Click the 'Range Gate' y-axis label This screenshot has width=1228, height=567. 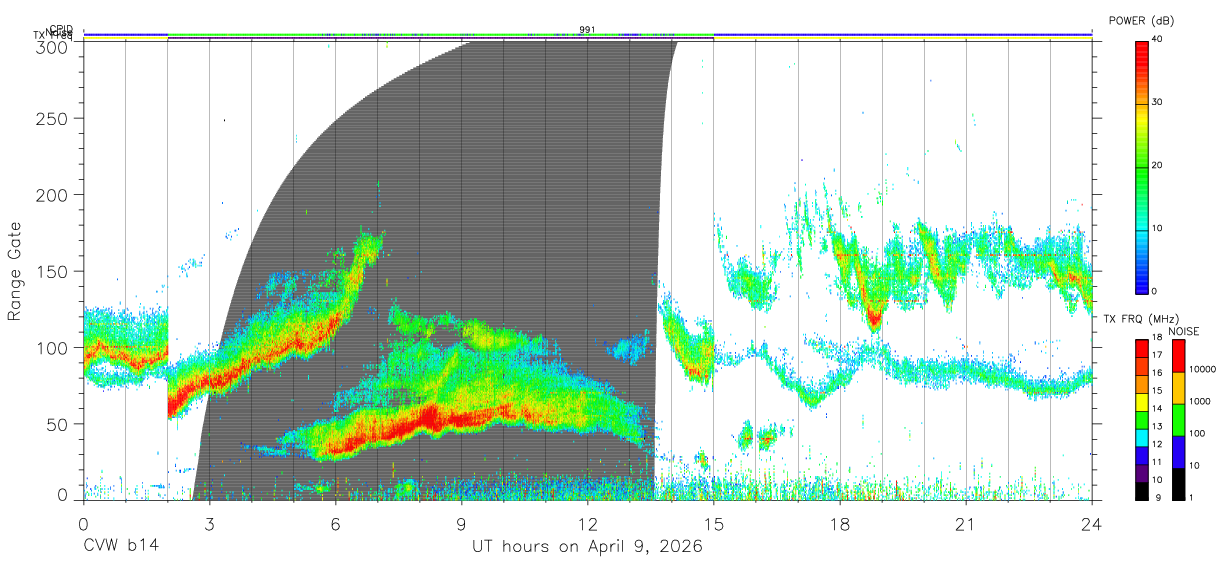(x=15, y=272)
